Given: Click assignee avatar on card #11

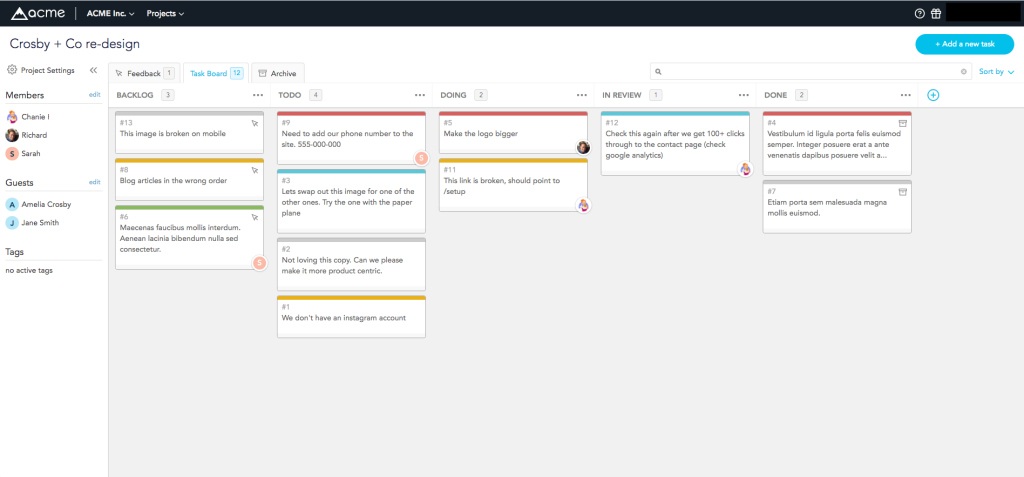Looking at the screenshot, I should click(583, 205).
